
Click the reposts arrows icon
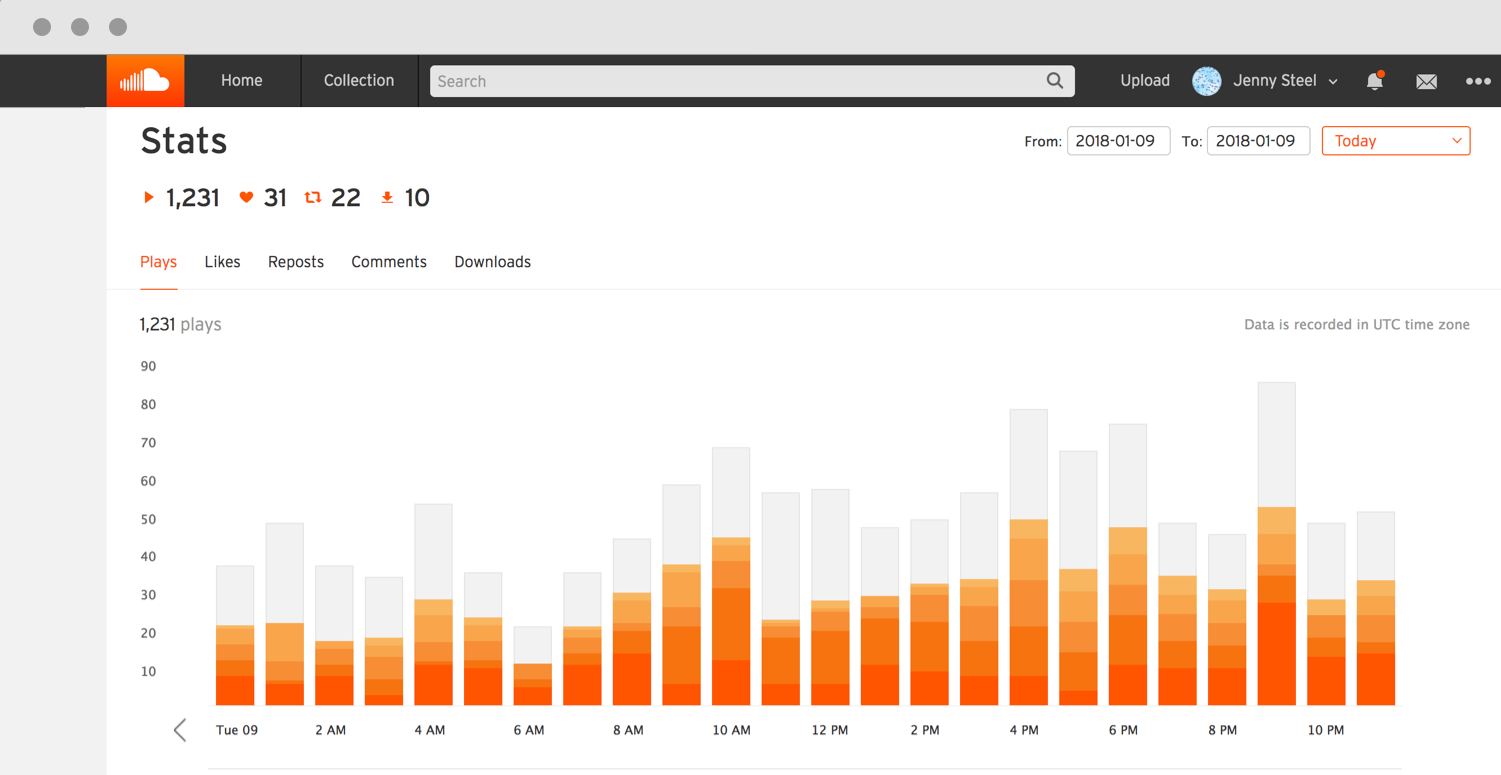[x=313, y=198]
